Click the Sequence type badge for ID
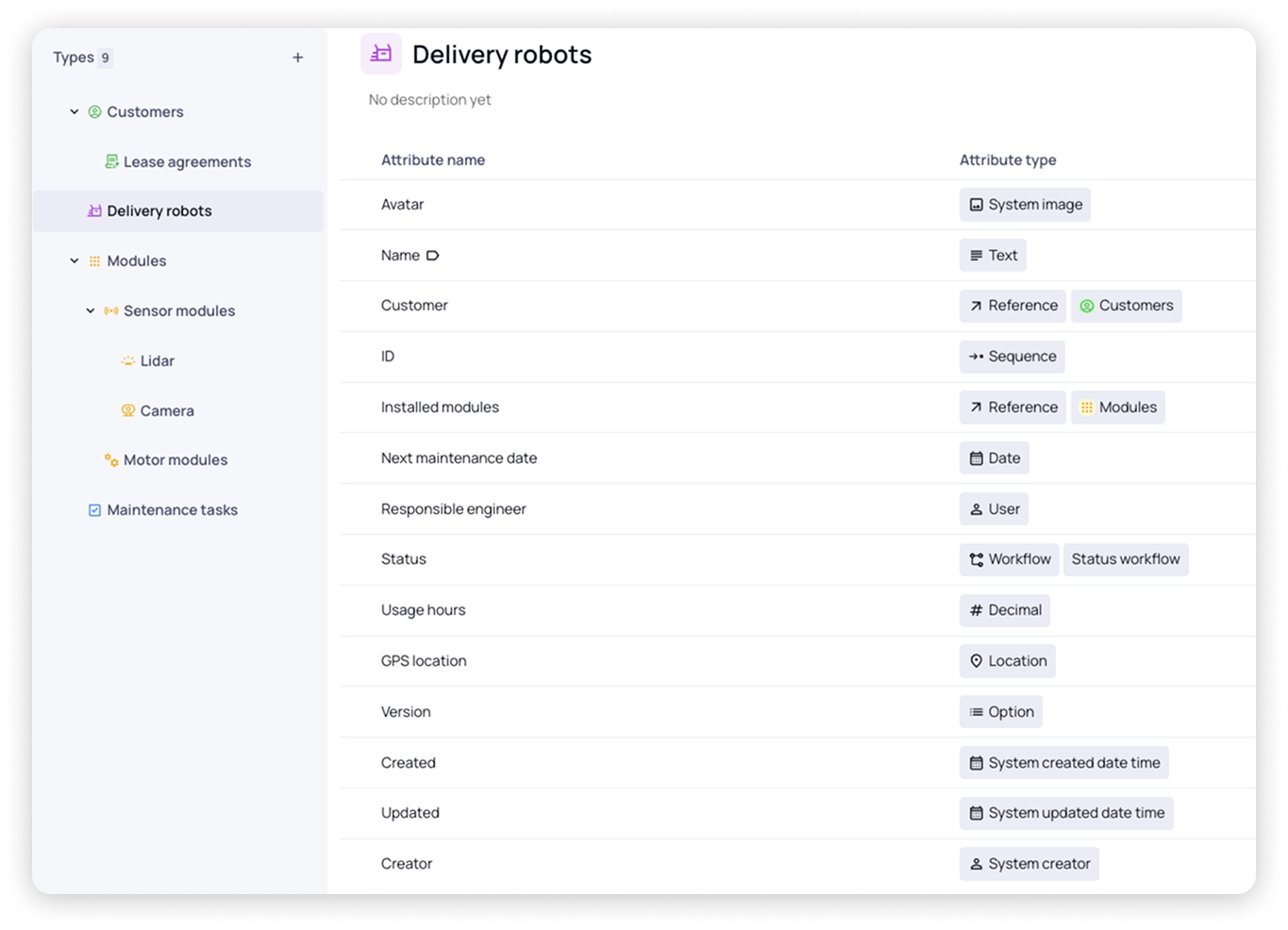Image resolution: width=1288 pixels, height=930 pixels. 1012,357
